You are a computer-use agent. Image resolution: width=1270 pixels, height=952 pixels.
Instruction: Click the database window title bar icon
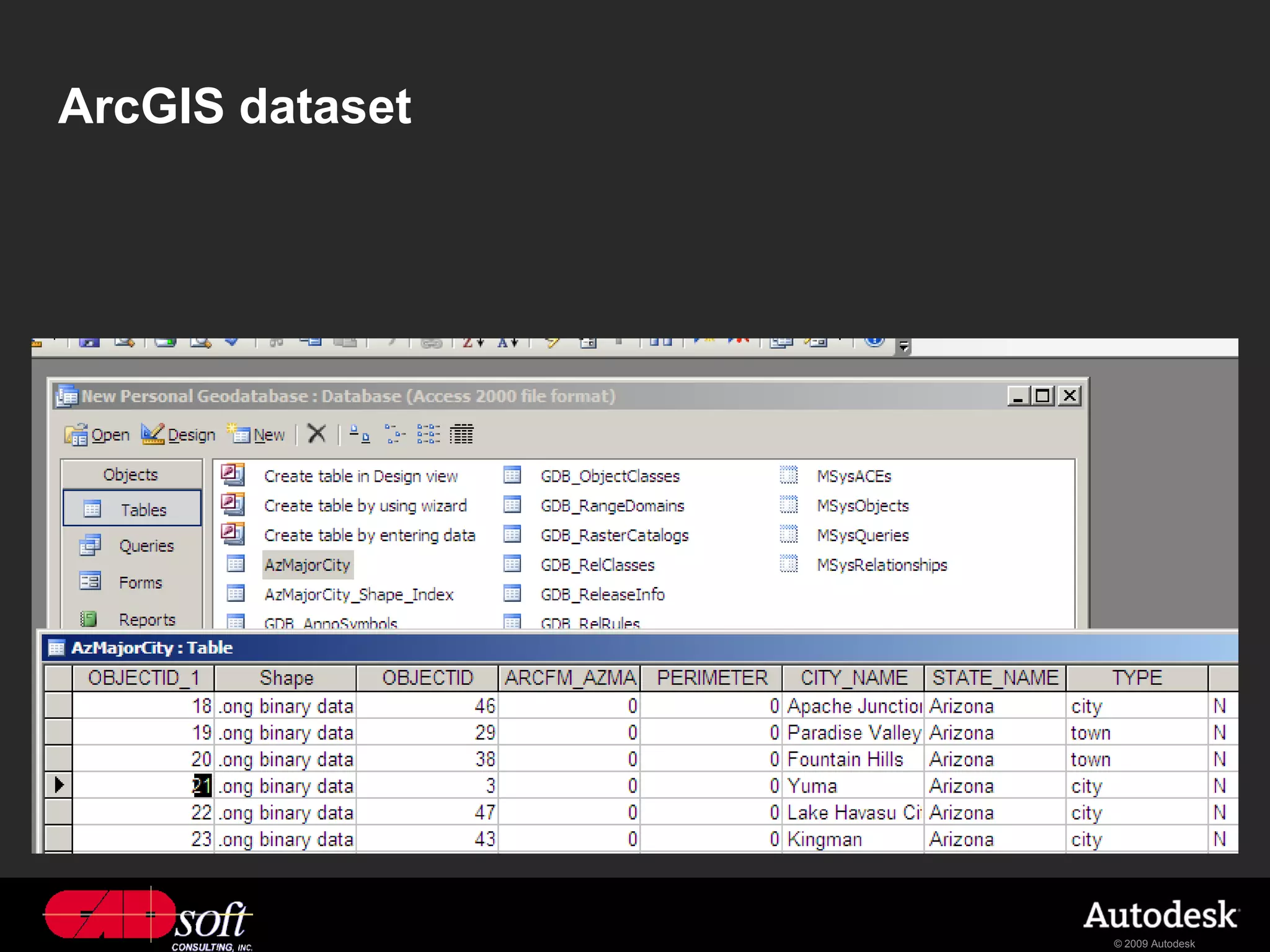[x=67, y=395]
